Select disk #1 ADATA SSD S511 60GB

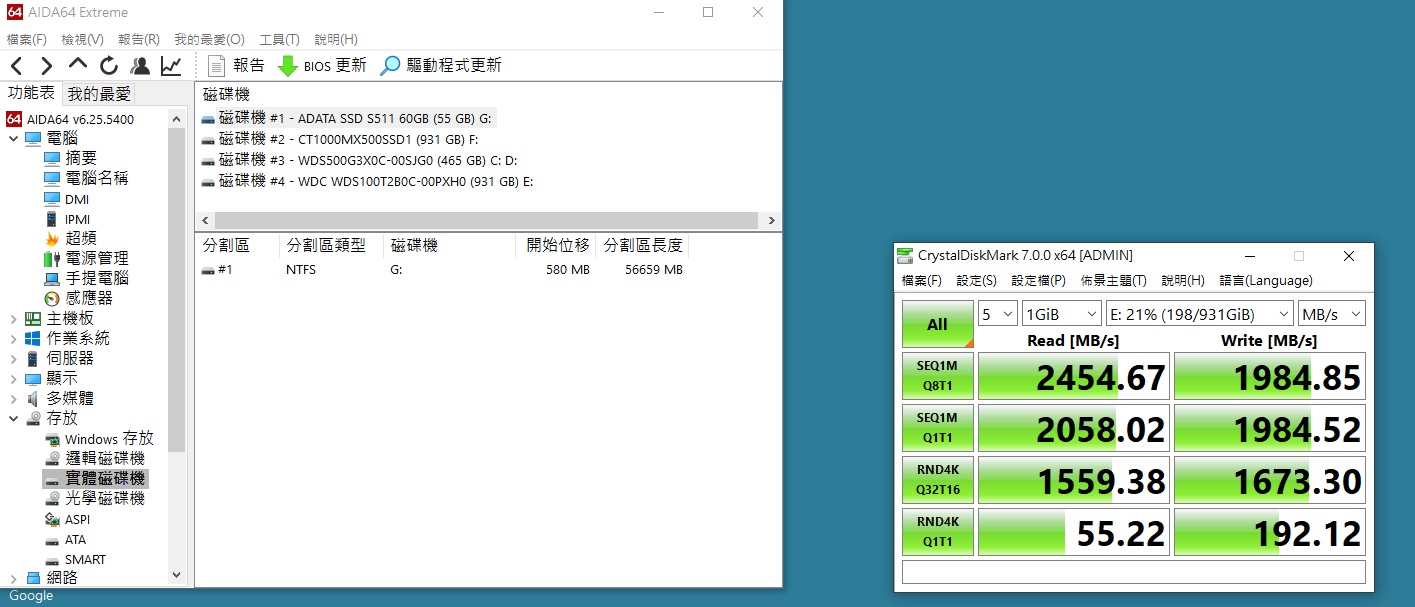tap(347, 118)
